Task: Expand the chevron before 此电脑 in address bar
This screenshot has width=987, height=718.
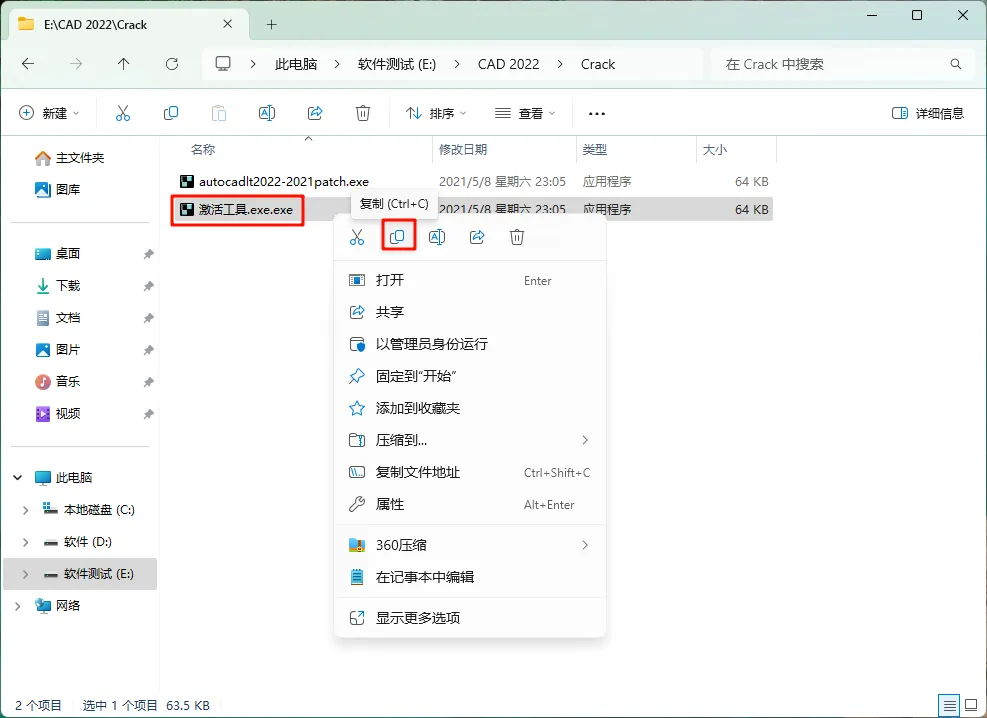Action: (x=253, y=64)
